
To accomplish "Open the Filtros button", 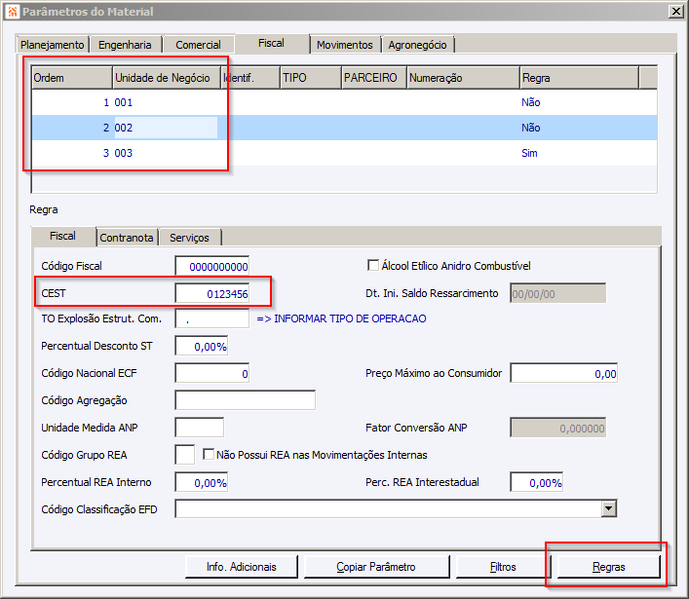I will click(503, 567).
